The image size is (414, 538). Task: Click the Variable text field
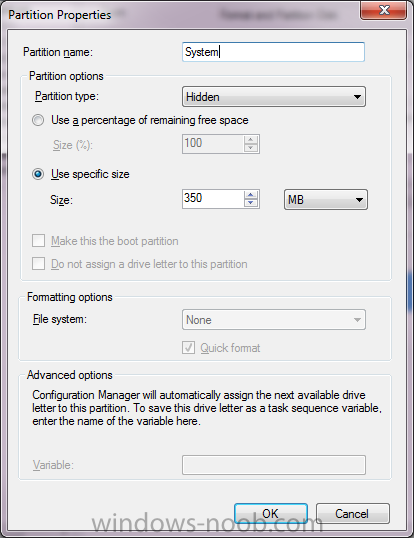pyautogui.click(x=274, y=465)
